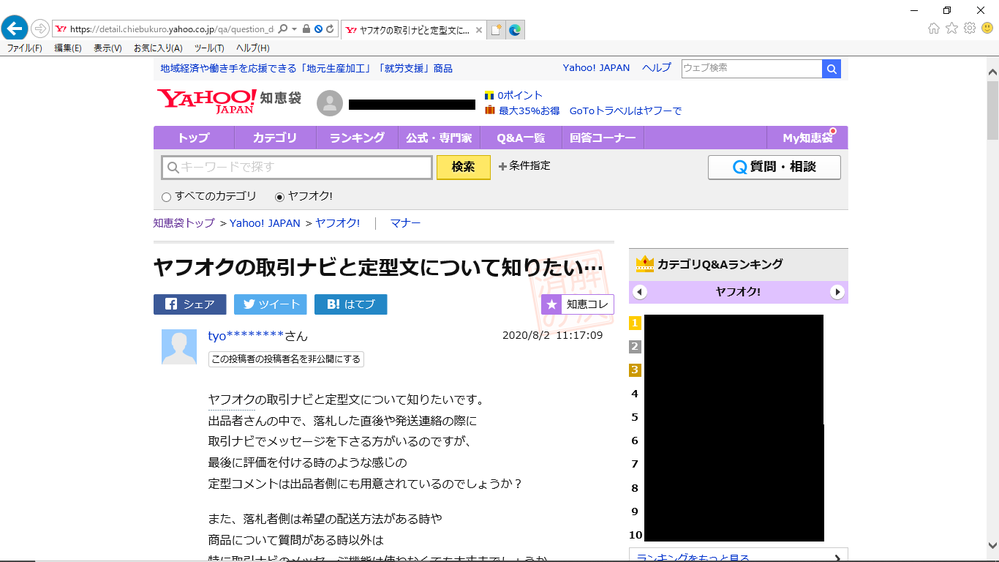Open the address bar dropdown arrow
Image resolution: width=999 pixels, height=562 pixels.
[x=294, y=29]
